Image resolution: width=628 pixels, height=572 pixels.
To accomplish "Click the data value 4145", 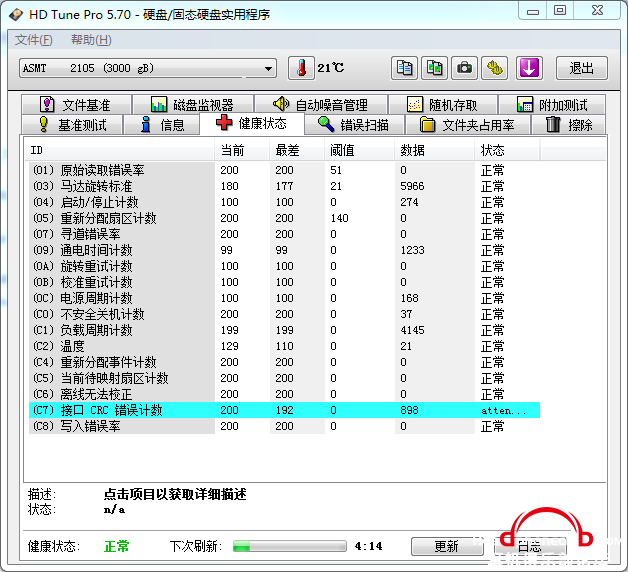I will point(412,330).
